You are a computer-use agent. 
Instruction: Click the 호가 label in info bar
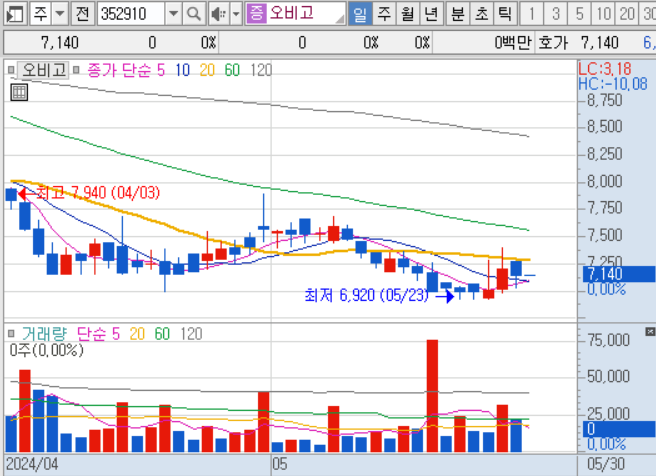click(553, 43)
